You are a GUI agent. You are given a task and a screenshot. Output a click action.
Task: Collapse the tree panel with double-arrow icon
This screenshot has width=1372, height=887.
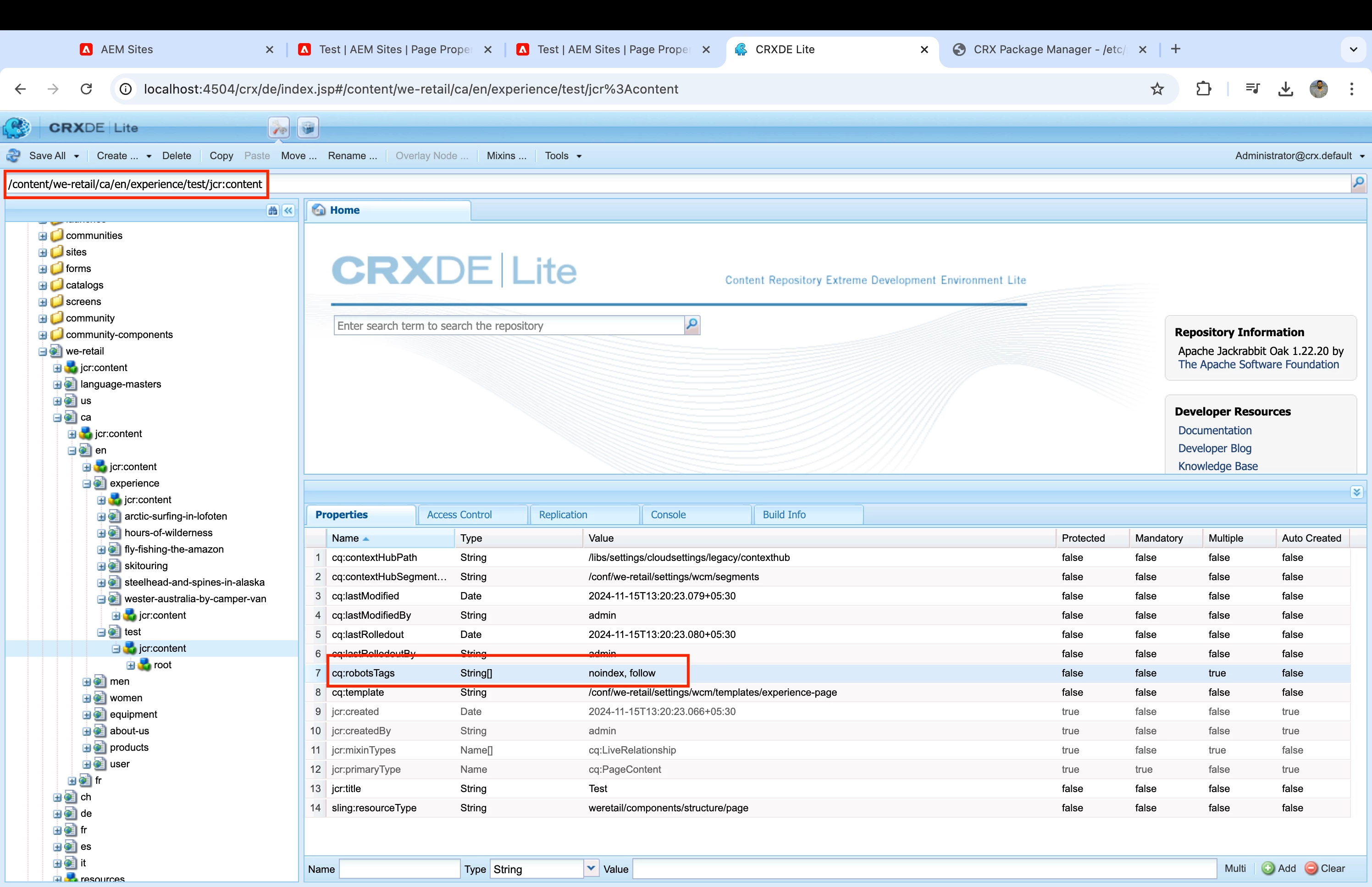[x=288, y=211]
